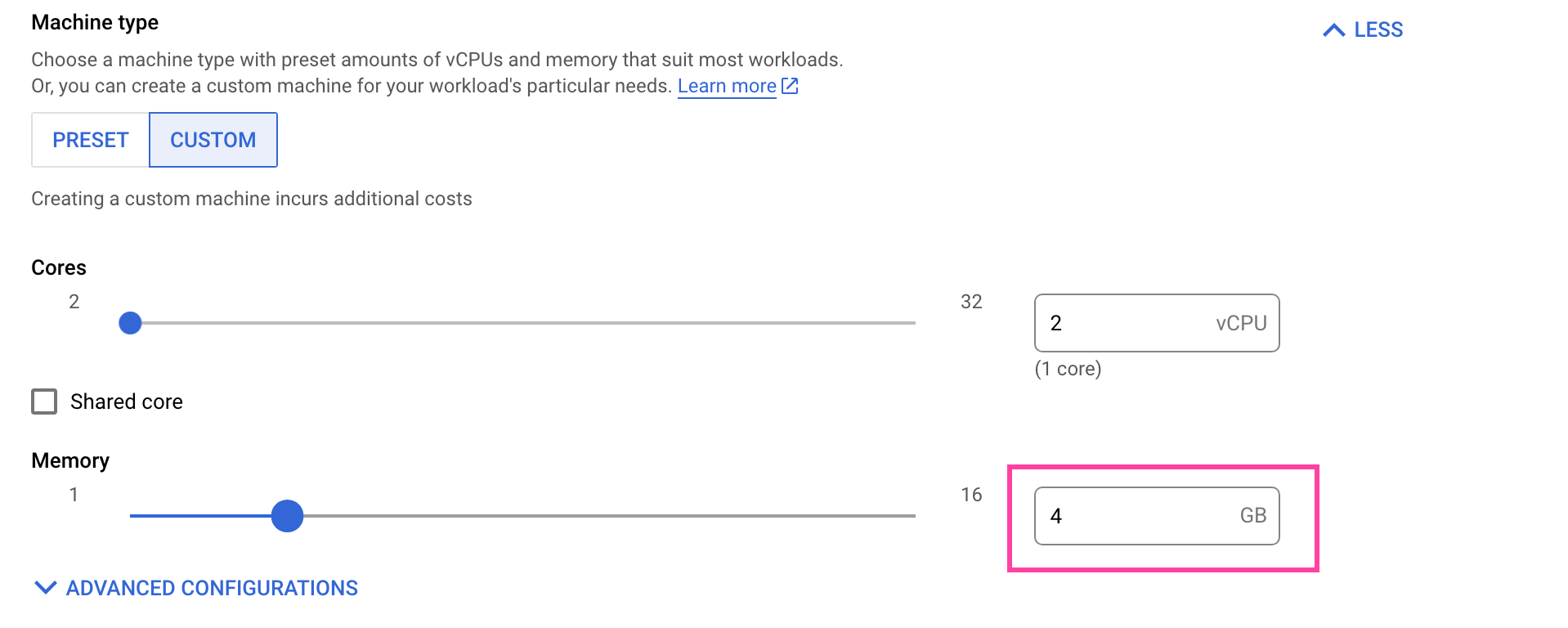Click the external link icon beside Learn more
The height and width of the screenshot is (628, 1568).
tap(788, 85)
